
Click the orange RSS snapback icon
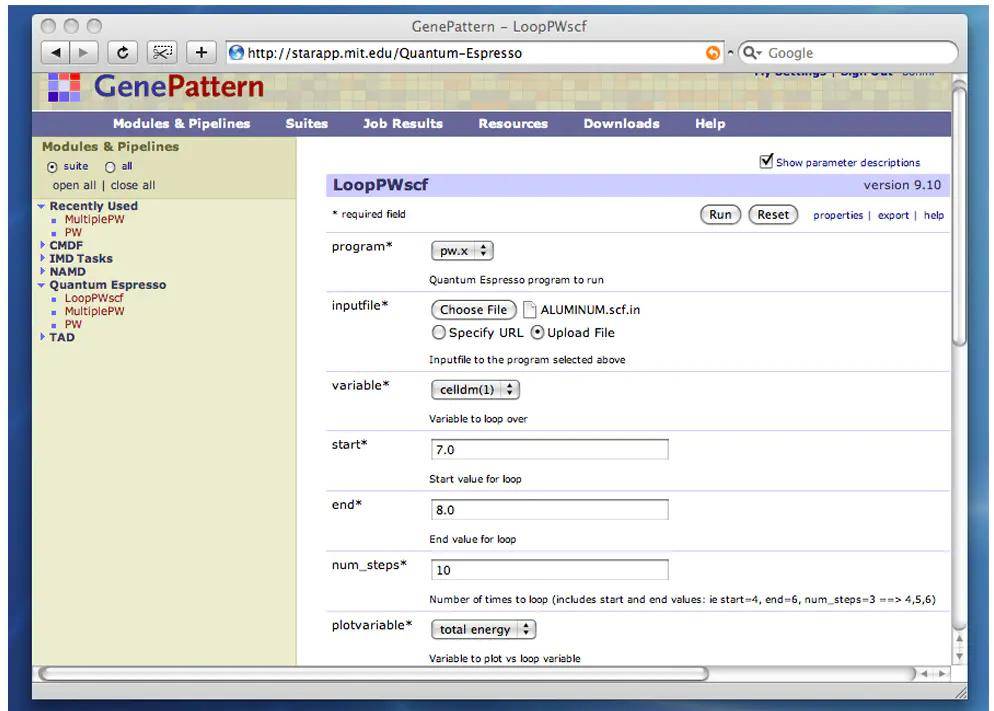[713, 53]
